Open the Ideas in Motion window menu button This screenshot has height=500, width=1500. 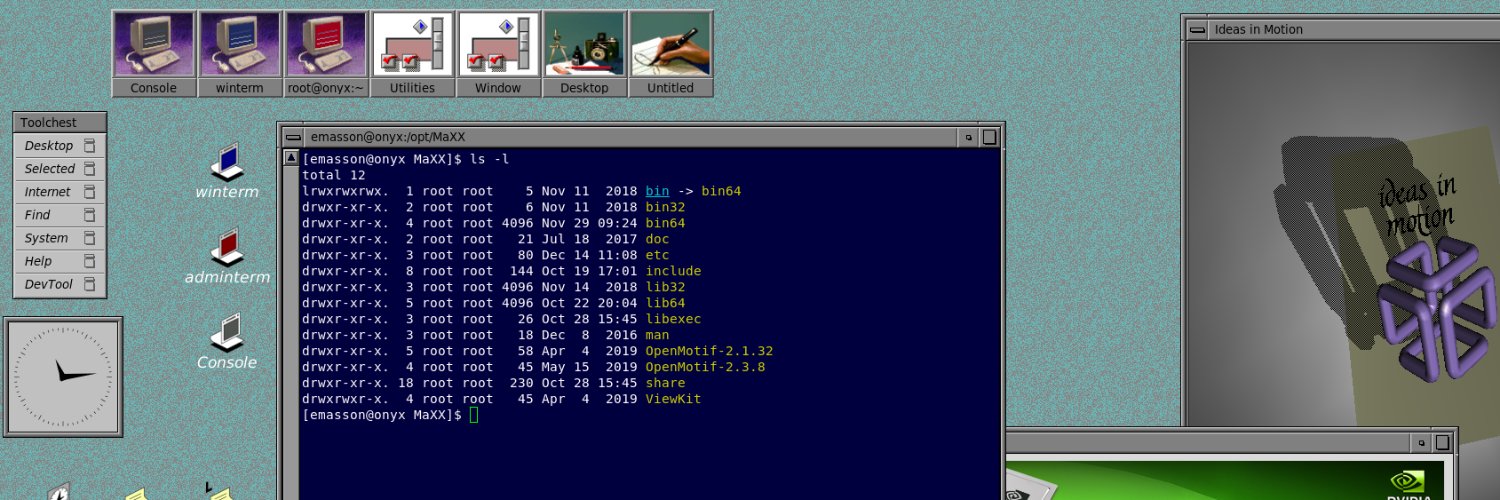coord(1196,29)
